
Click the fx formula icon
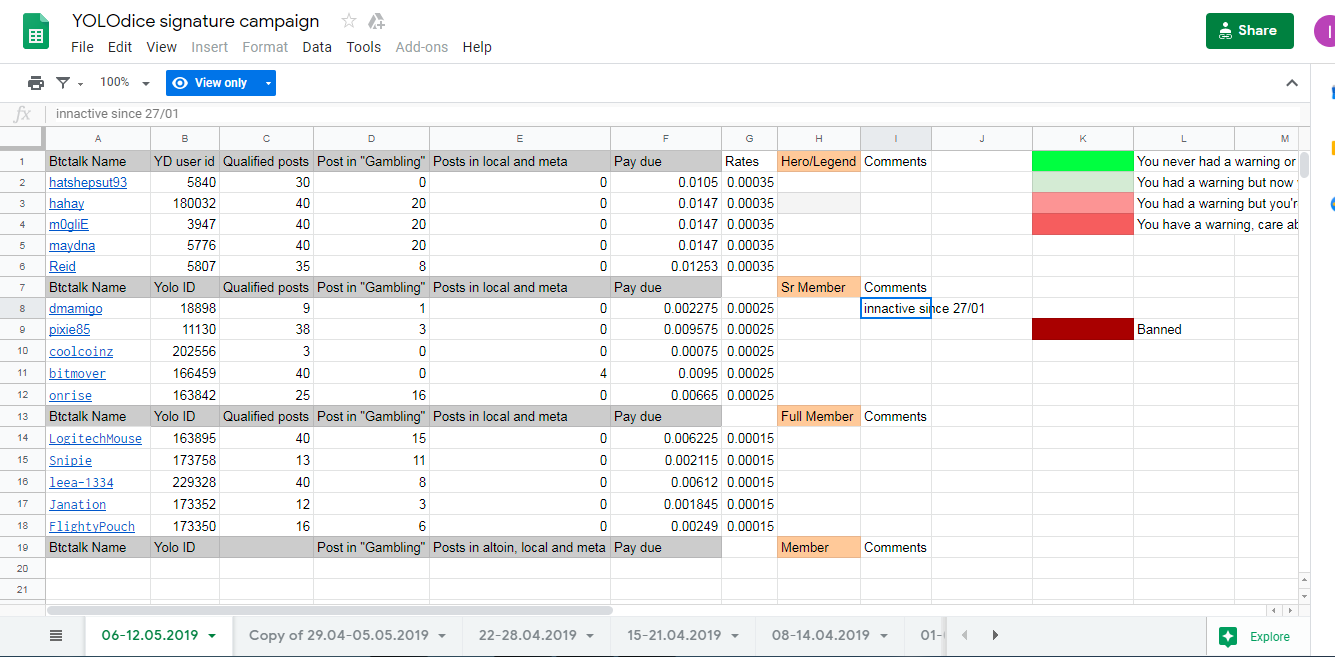[23, 114]
